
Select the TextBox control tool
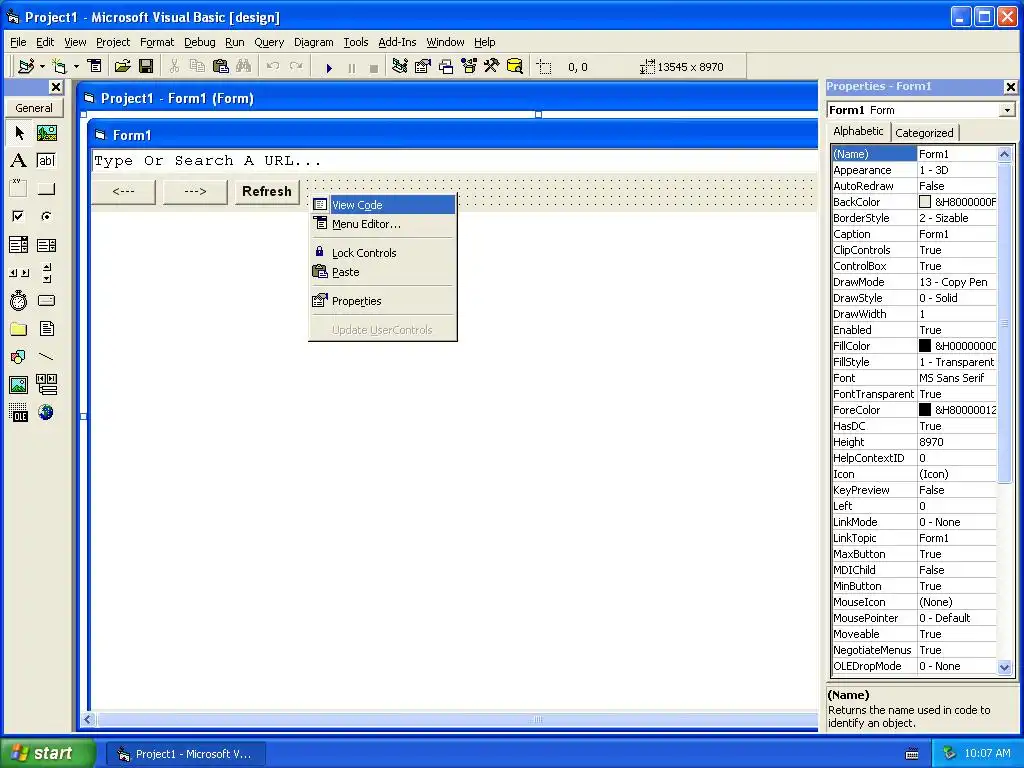coord(46,161)
